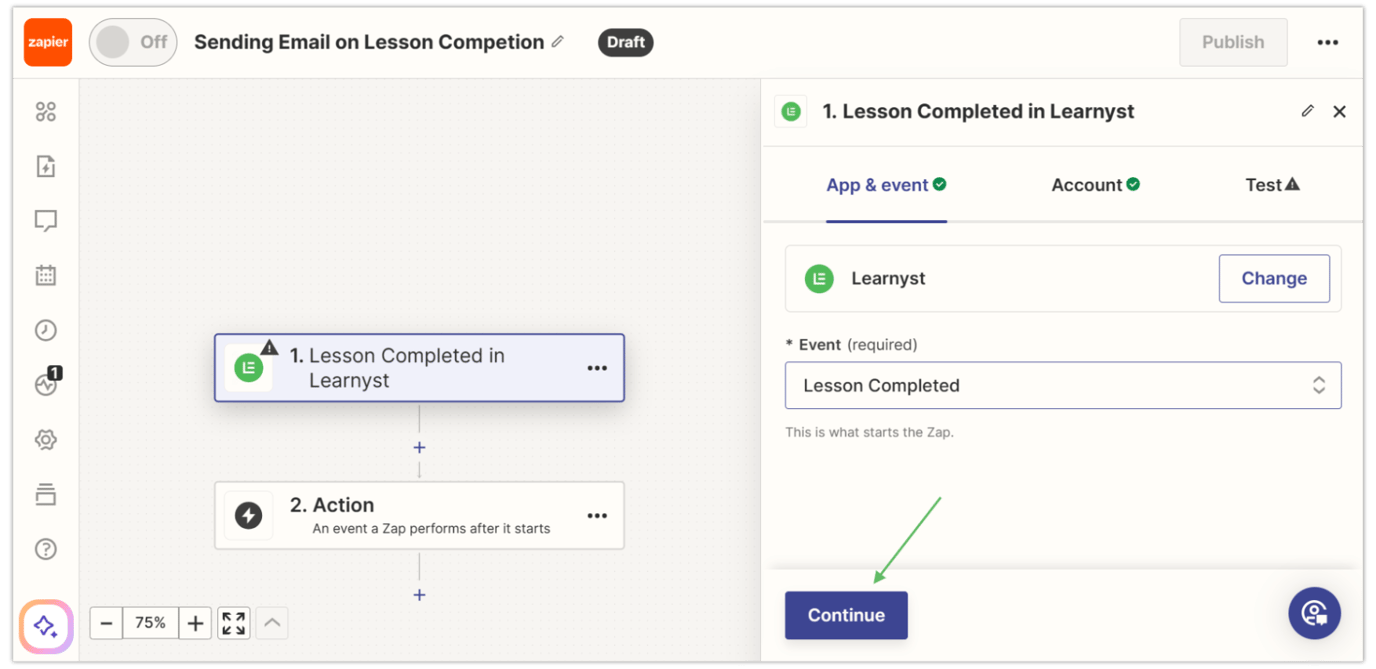Screen dimensions: 1376x669
Task: Switch to the Test tab
Action: point(1271,185)
